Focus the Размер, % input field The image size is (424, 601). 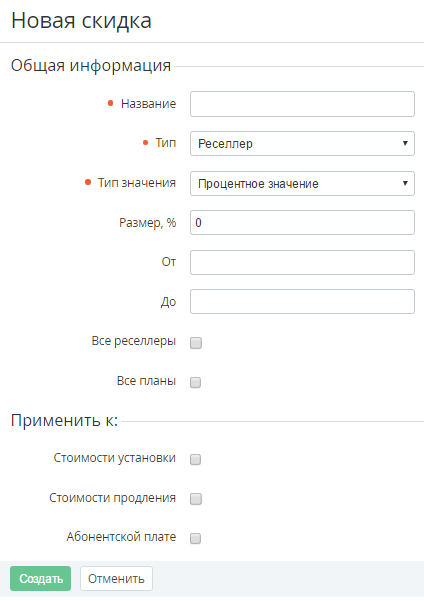coord(302,222)
